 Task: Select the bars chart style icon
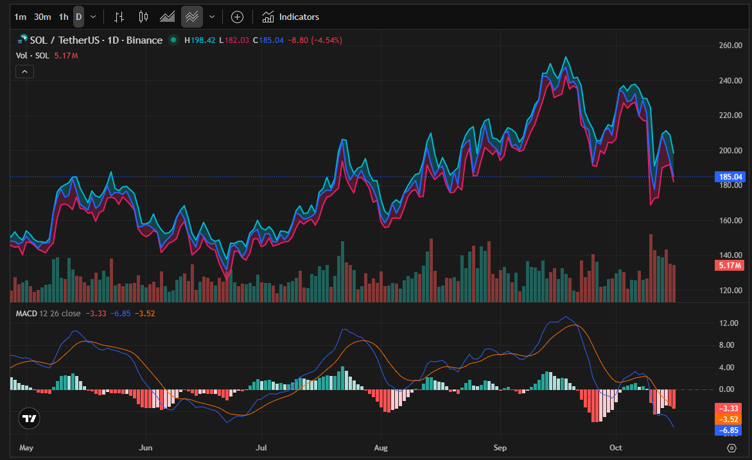(x=119, y=17)
